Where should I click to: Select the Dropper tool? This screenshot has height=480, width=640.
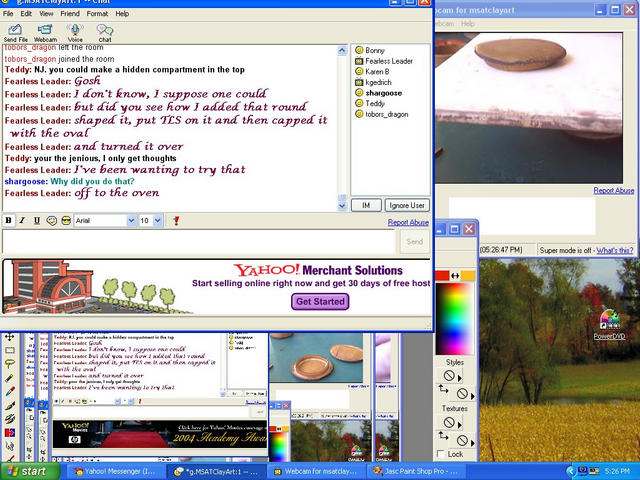tap(9, 391)
